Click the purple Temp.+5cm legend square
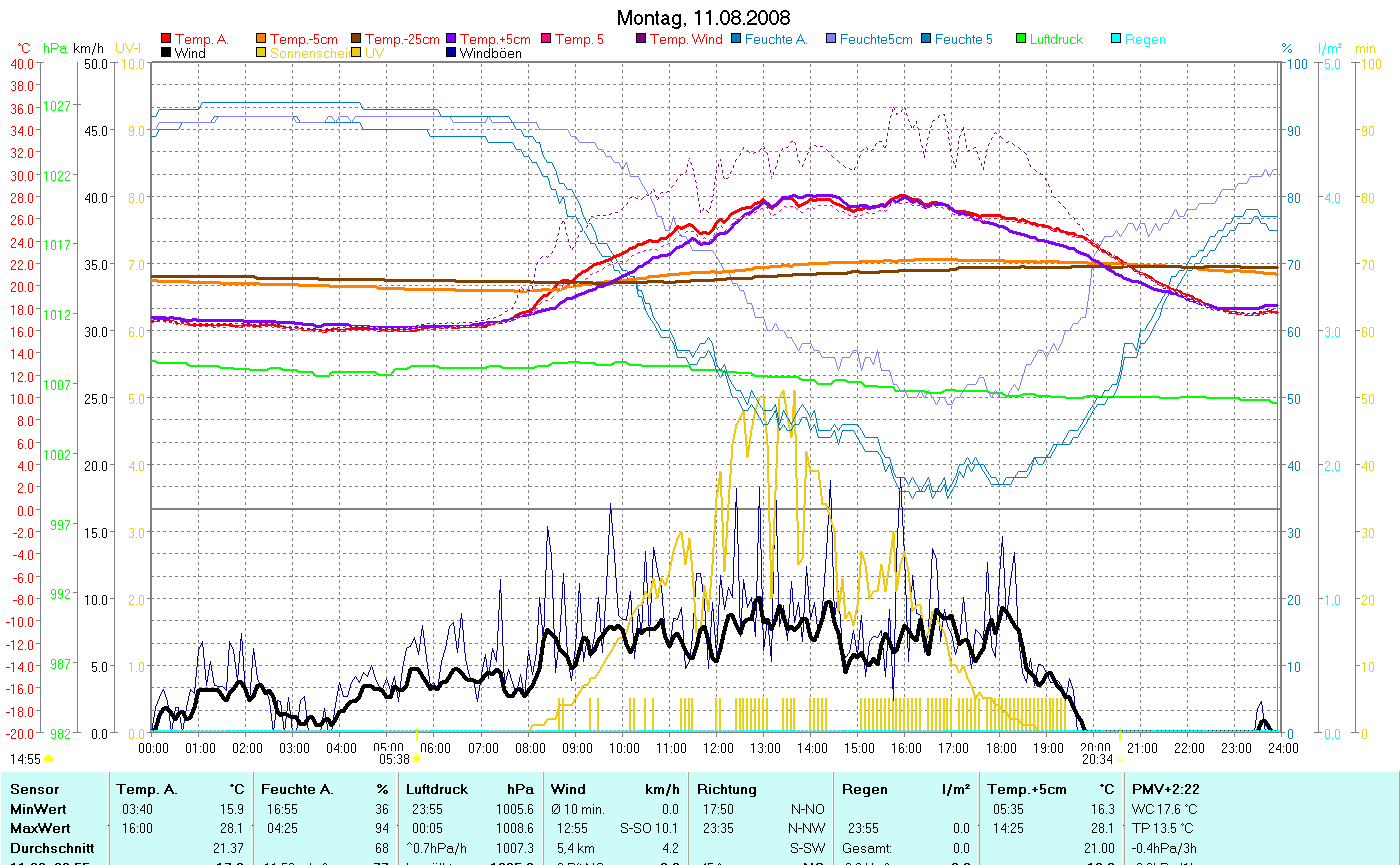This screenshot has width=1400, height=865. [452, 39]
